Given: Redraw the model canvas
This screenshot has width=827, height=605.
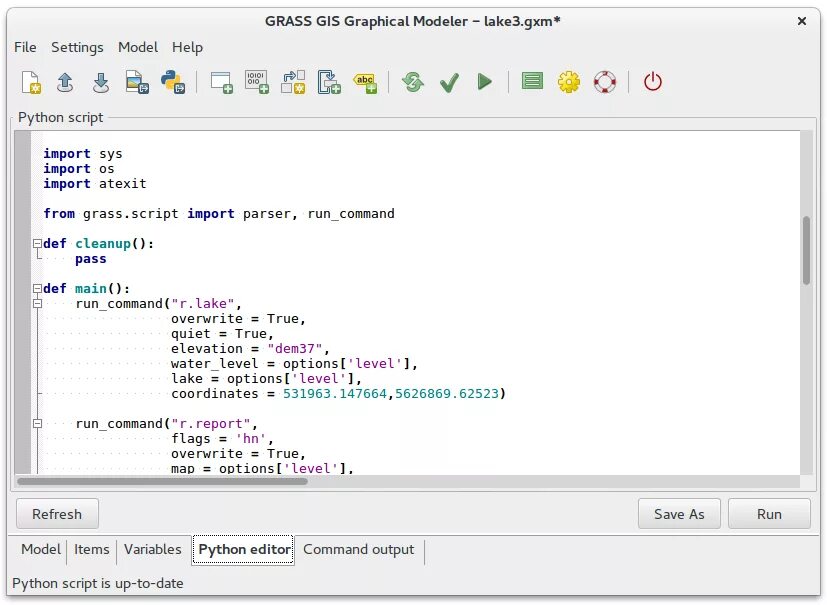Looking at the screenshot, I should 413,82.
